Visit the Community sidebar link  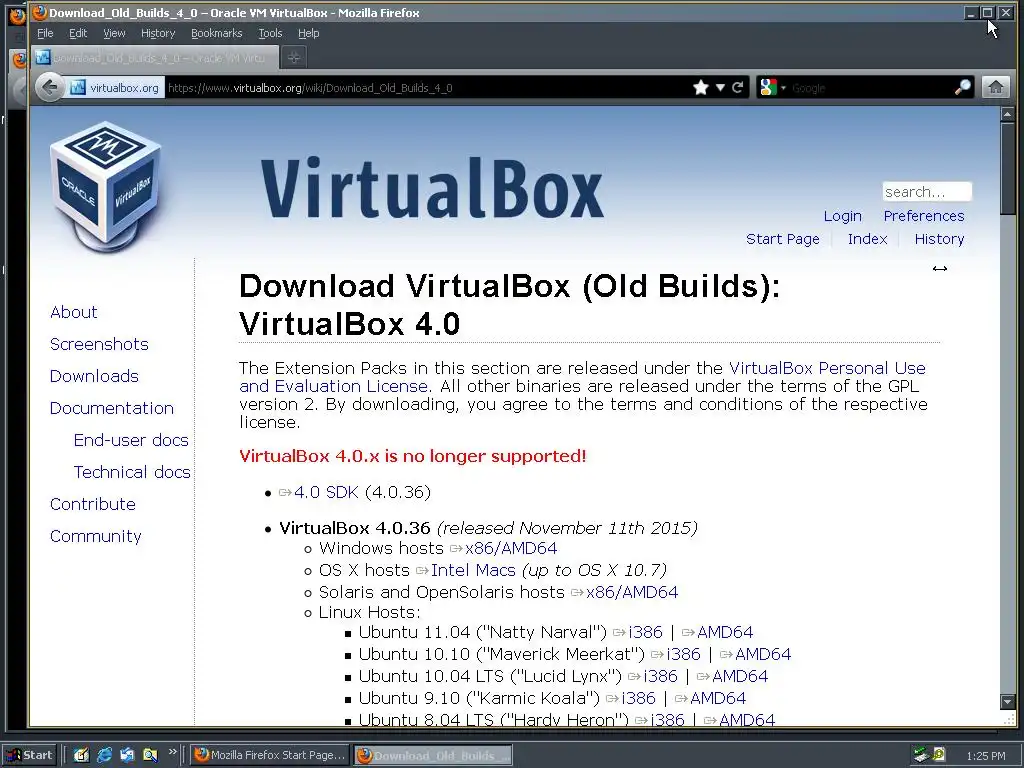(x=95, y=536)
